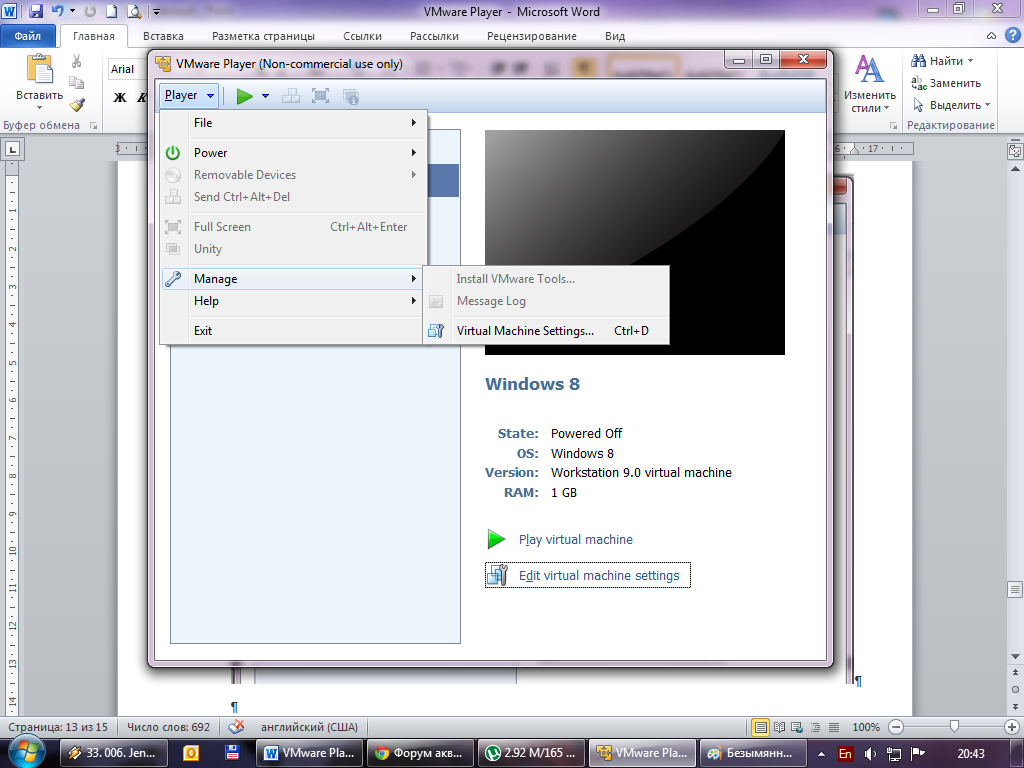Select the print layout view icon
Image resolution: width=1024 pixels, height=768 pixels.
tap(760, 727)
